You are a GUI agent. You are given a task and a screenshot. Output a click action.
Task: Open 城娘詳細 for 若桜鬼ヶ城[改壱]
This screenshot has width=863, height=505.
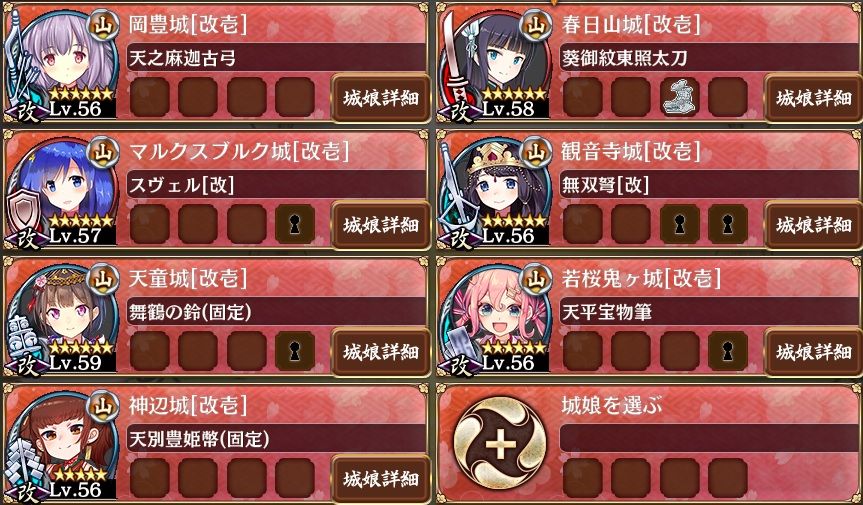click(x=813, y=352)
